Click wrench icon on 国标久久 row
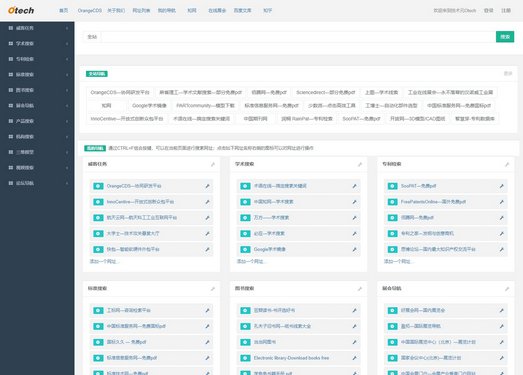This screenshot has height=375, width=523. tap(207, 342)
